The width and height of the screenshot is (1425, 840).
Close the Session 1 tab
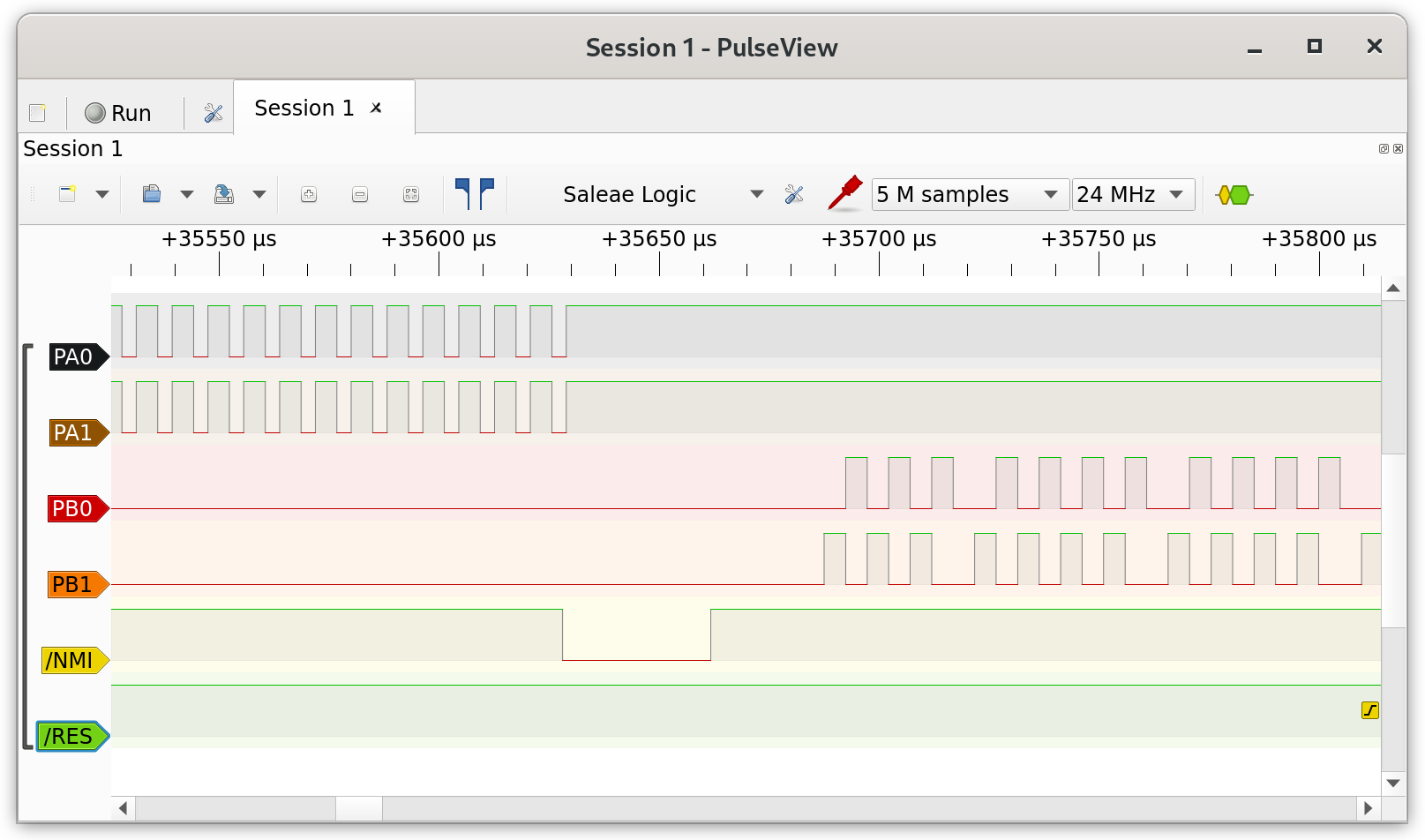(377, 108)
